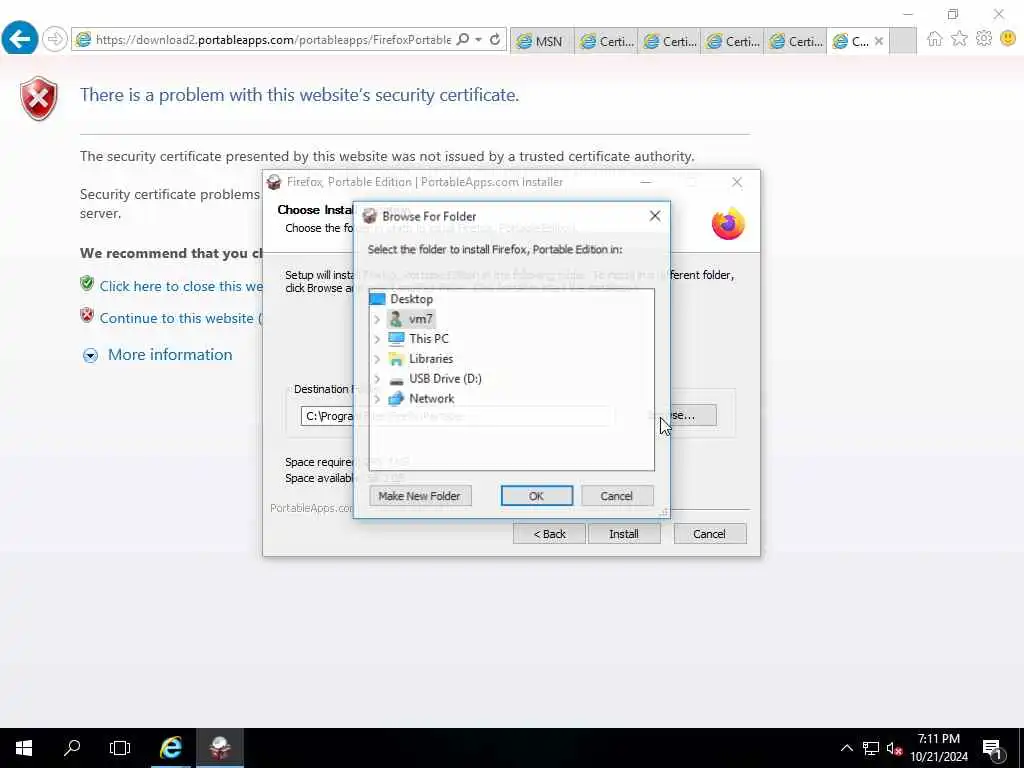Click the IE forward arrow button
Viewport: 1024px width, 768px height.
point(55,39)
